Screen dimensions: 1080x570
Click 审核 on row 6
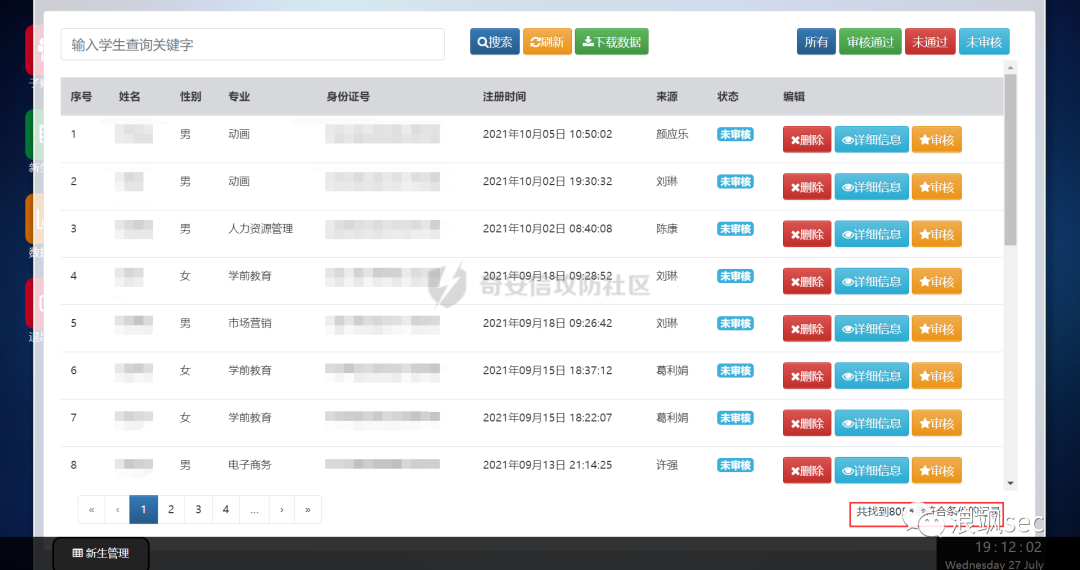click(936, 376)
